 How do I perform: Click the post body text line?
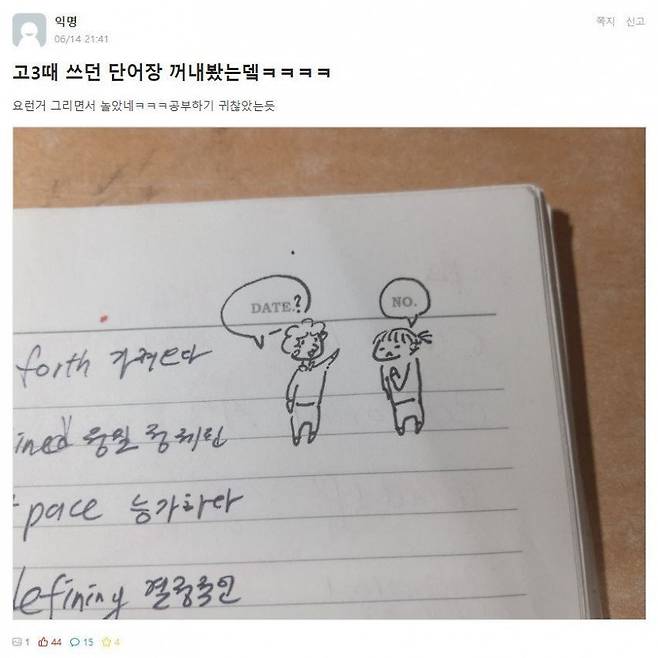coord(144,105)
